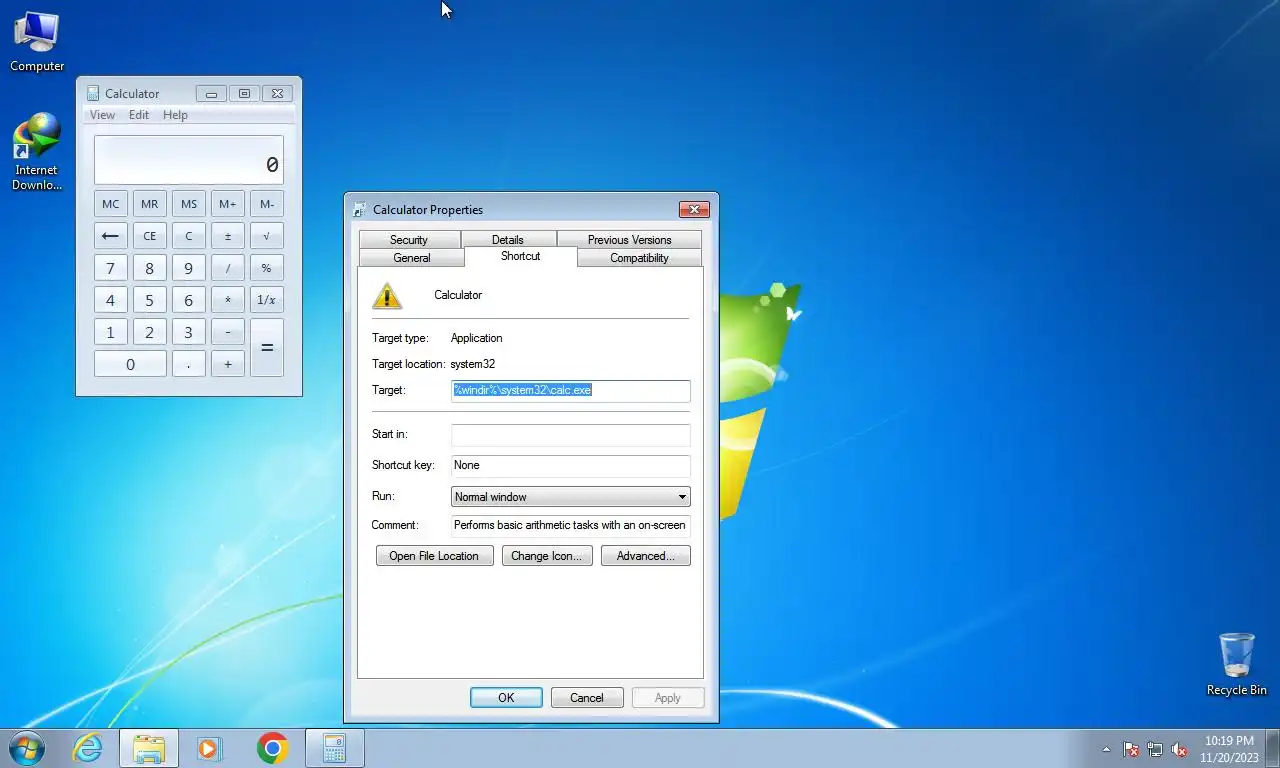The width and height of the screenshot is (1280, 768).
Task: Click warning icon in Calculator Properties
Action: tap(387, 296)
